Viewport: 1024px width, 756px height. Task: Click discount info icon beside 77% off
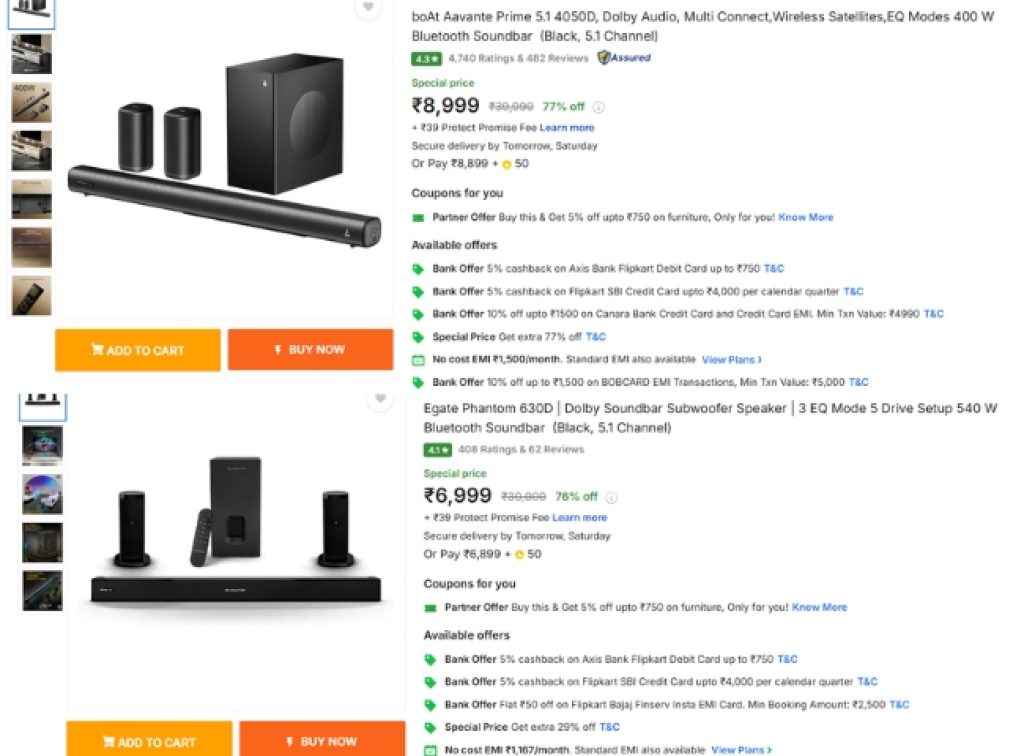point(598,107)
